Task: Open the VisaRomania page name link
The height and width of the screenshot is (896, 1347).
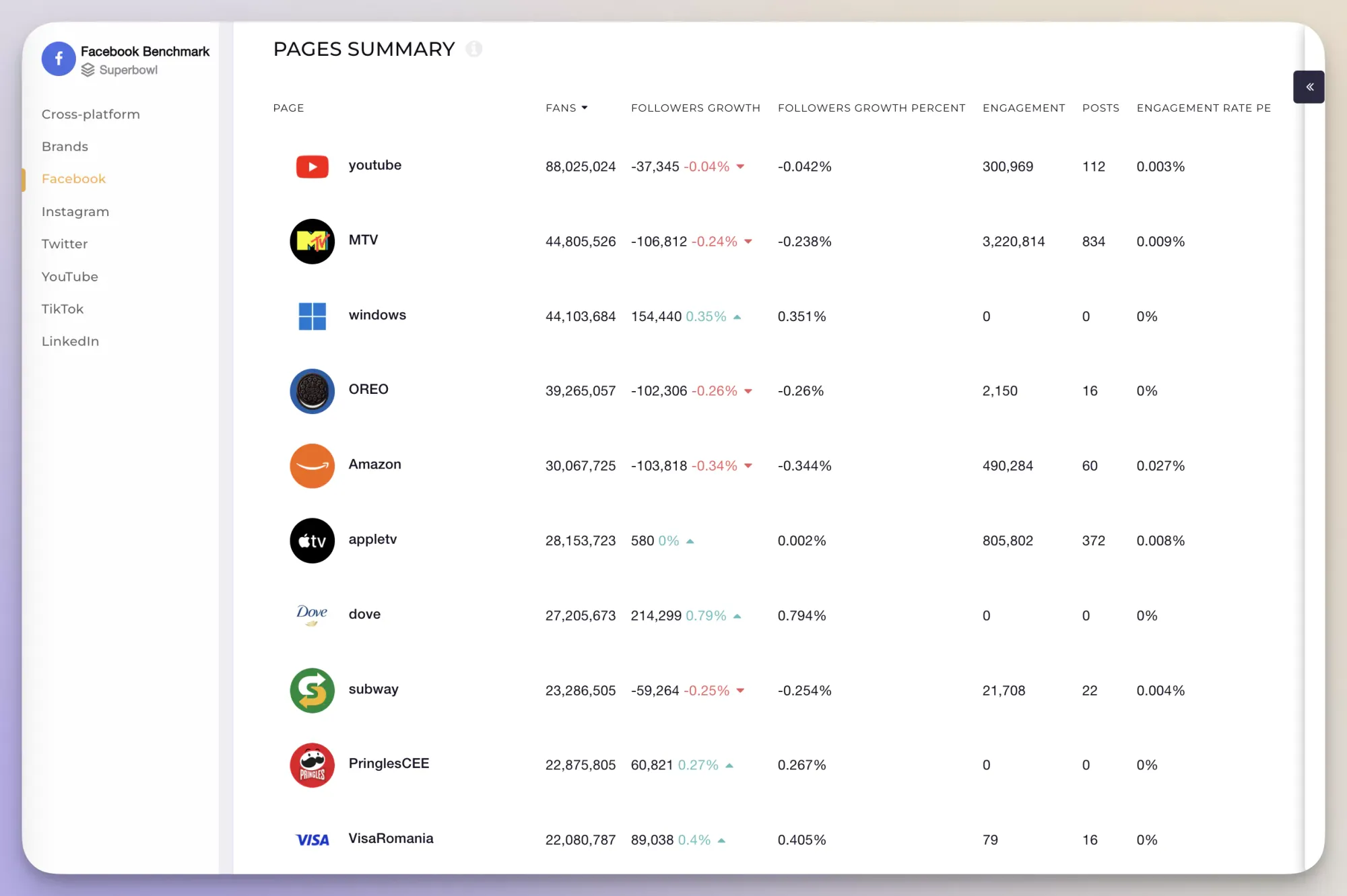Action: tap(391, 839)
